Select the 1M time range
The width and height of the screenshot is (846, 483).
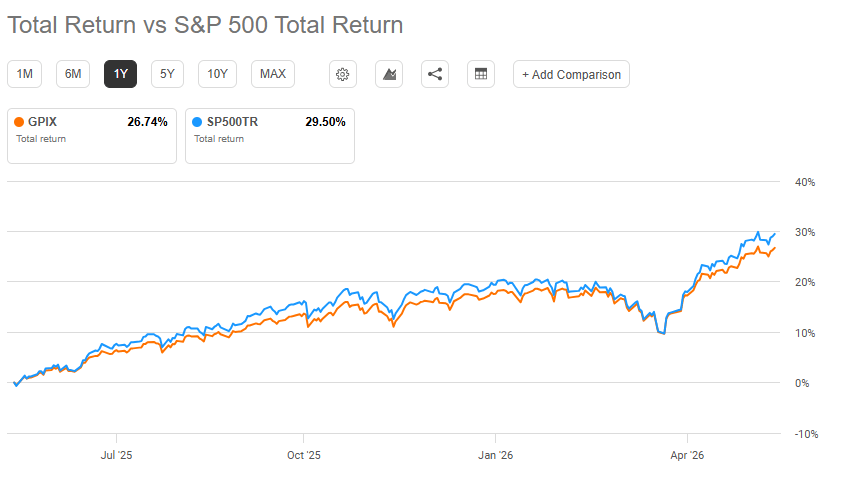click(24, 74)
